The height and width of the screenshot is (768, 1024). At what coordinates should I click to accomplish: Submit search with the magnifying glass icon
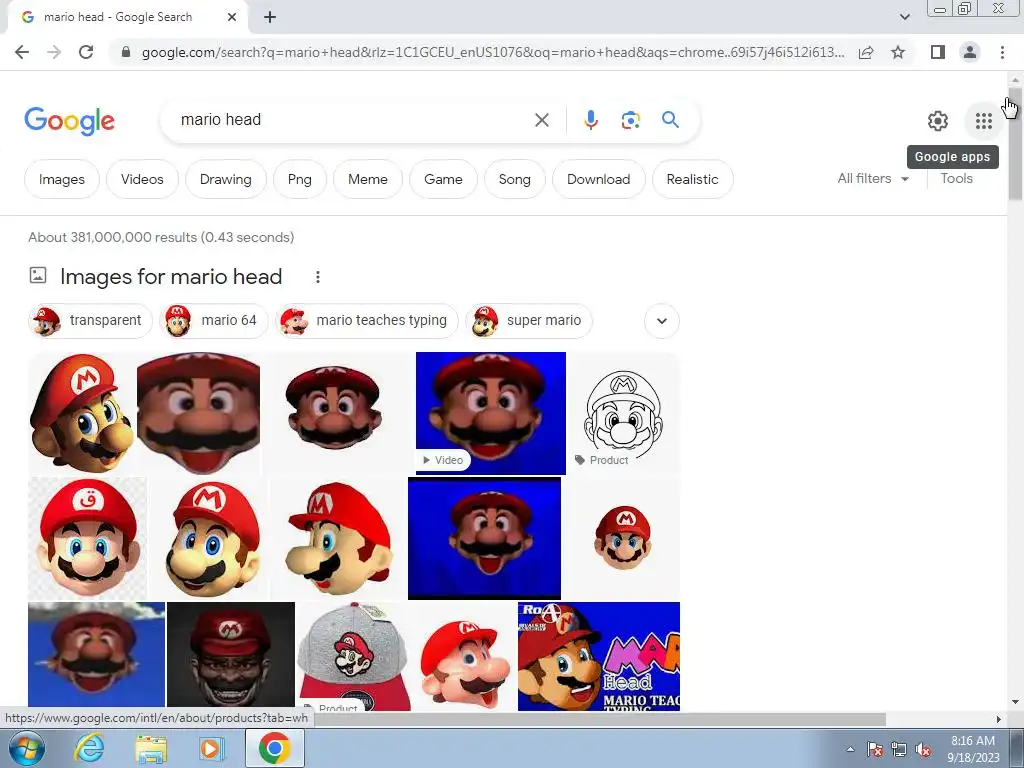click(670, 120)
